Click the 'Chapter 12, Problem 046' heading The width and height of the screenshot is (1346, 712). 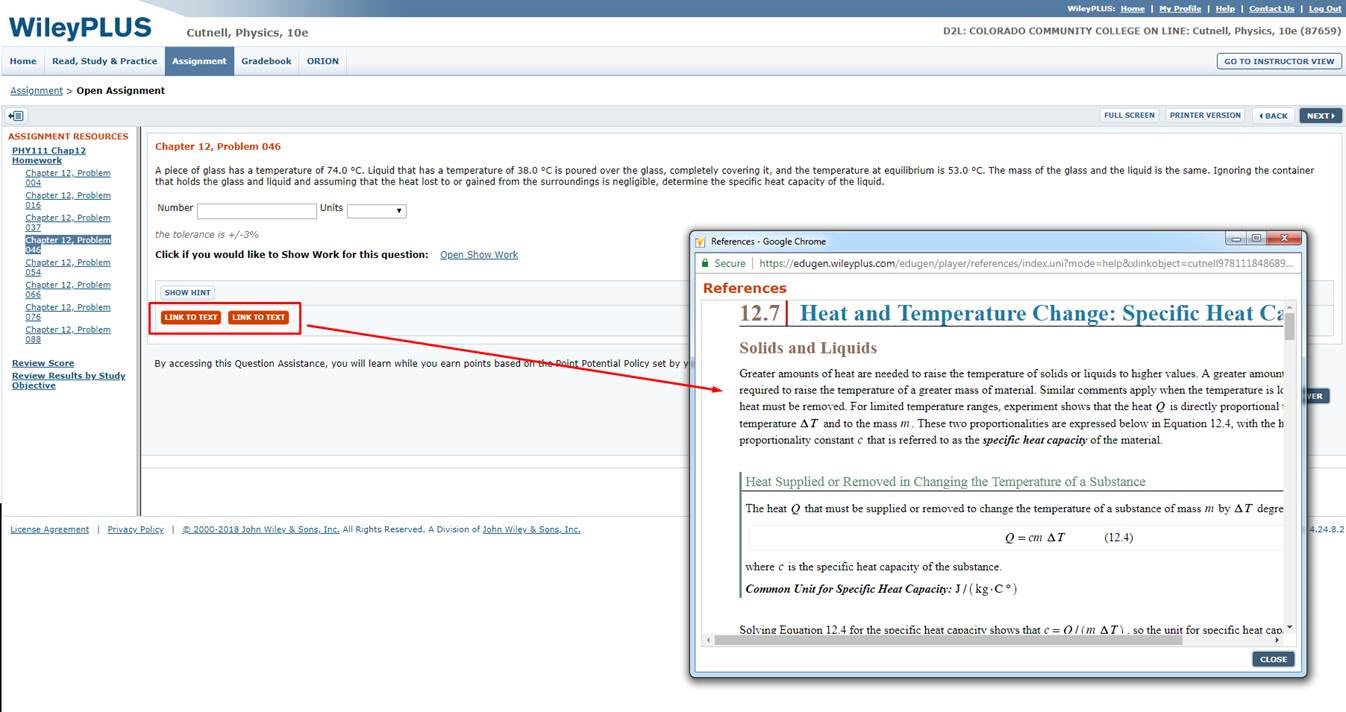click(x=218, y=147)
